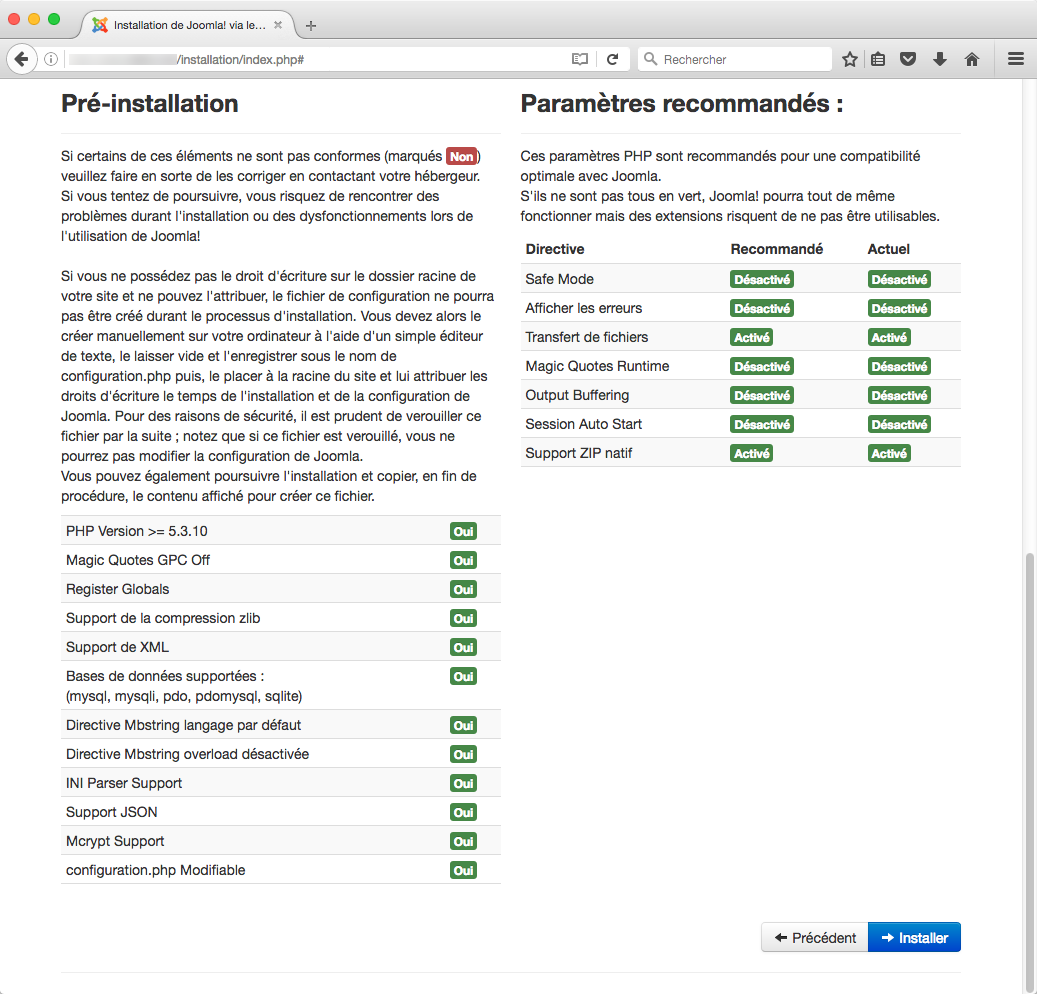This screenshot has width=1037, height=994.
Task: Click the PHP Version >= 5.3.10 label
Action: 137,532
